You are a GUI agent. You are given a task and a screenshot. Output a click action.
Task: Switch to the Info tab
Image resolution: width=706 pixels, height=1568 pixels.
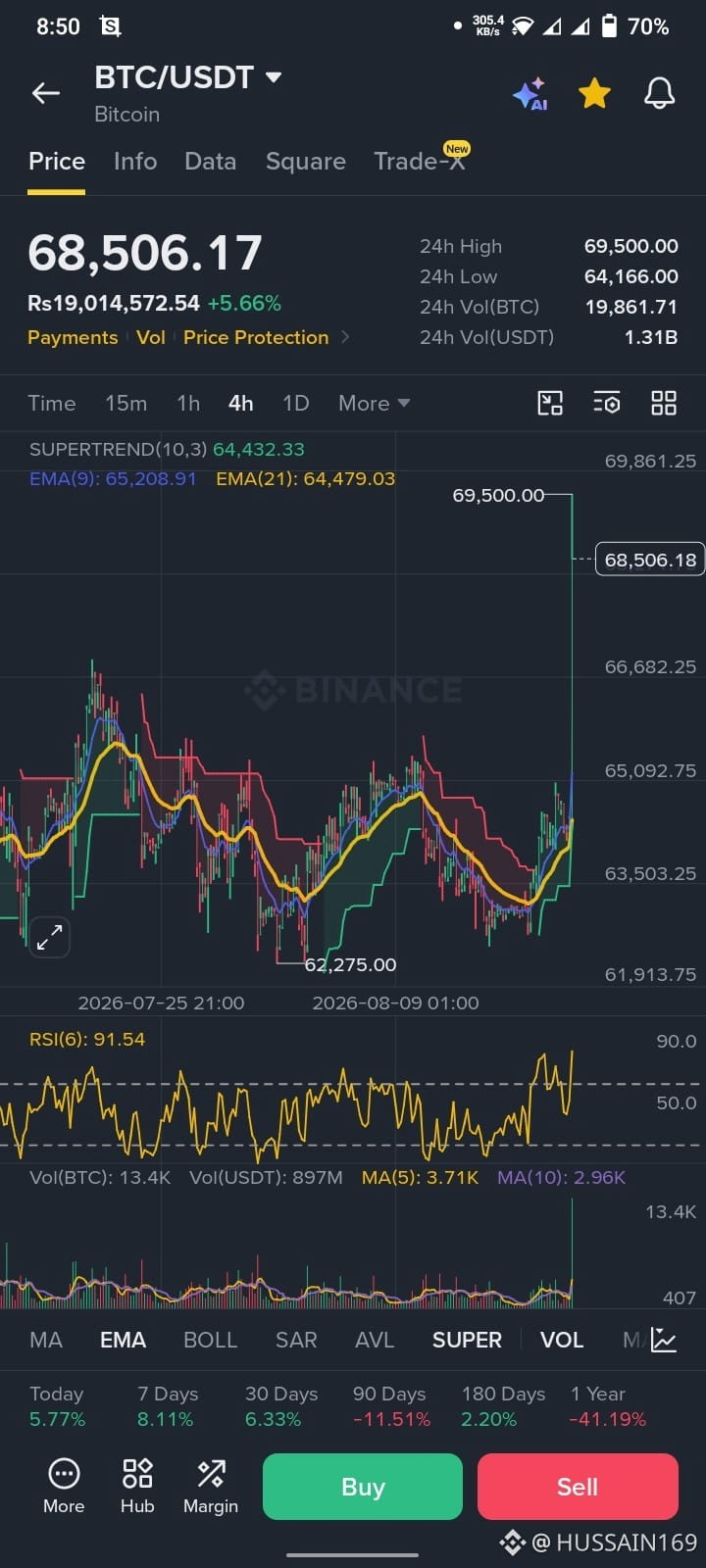pyautogui.click(x=135, y=162)
